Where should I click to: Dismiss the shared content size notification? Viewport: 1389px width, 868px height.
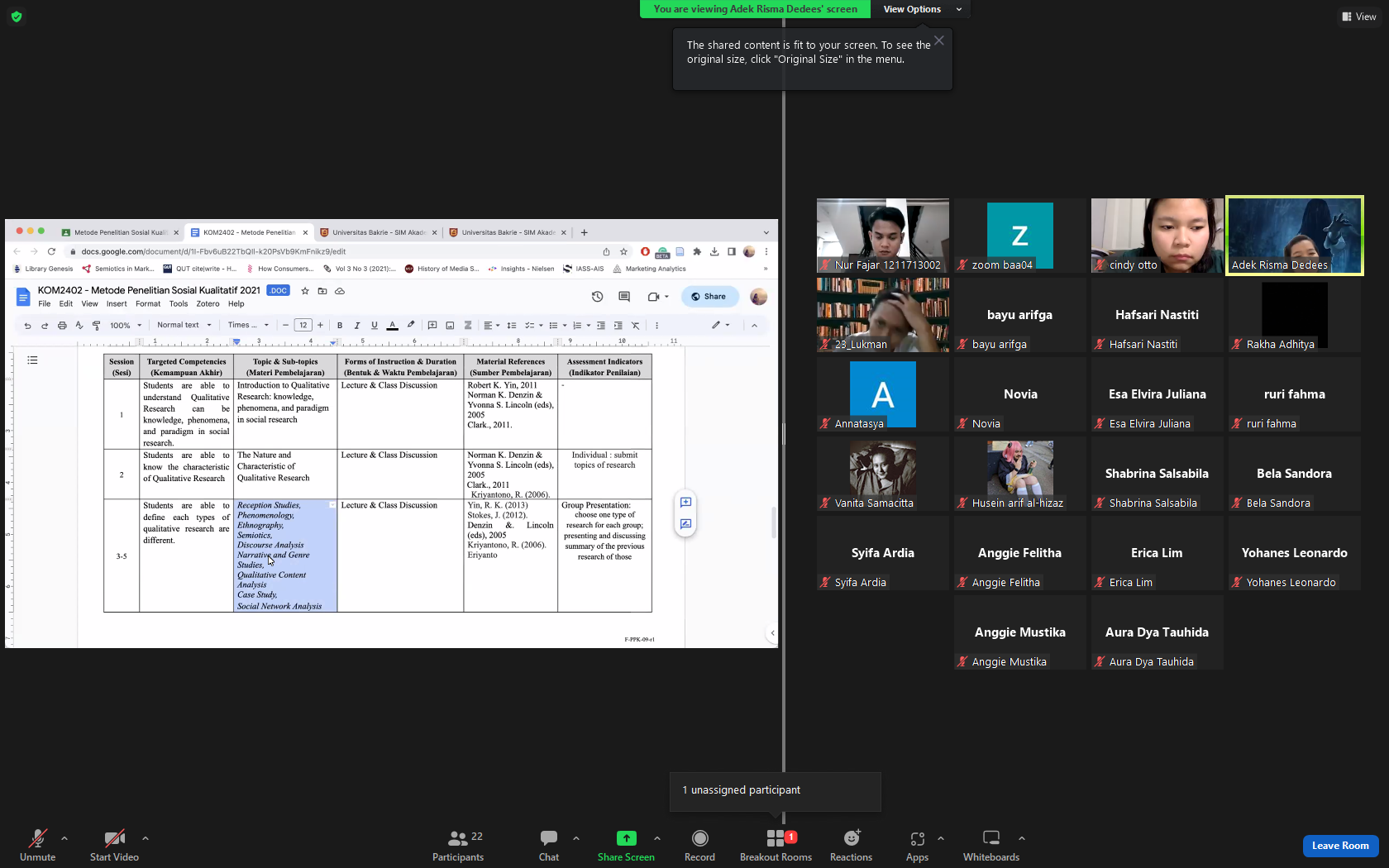click(x=939, y=41)
